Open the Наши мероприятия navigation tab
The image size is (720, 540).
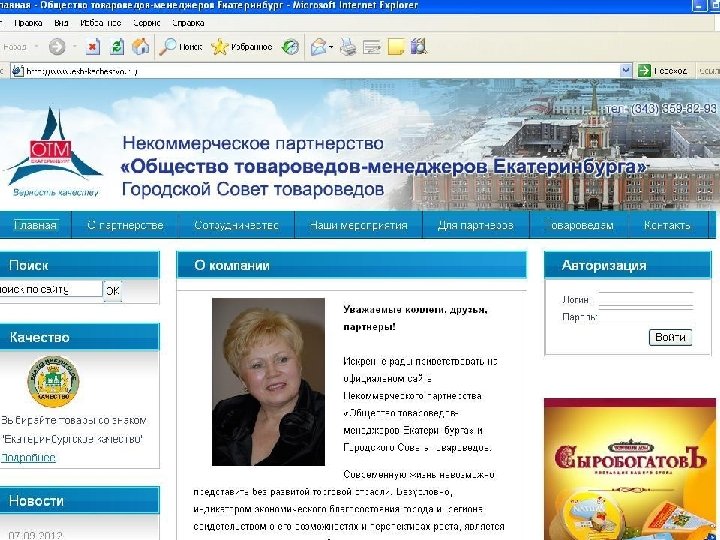[359, 225]
